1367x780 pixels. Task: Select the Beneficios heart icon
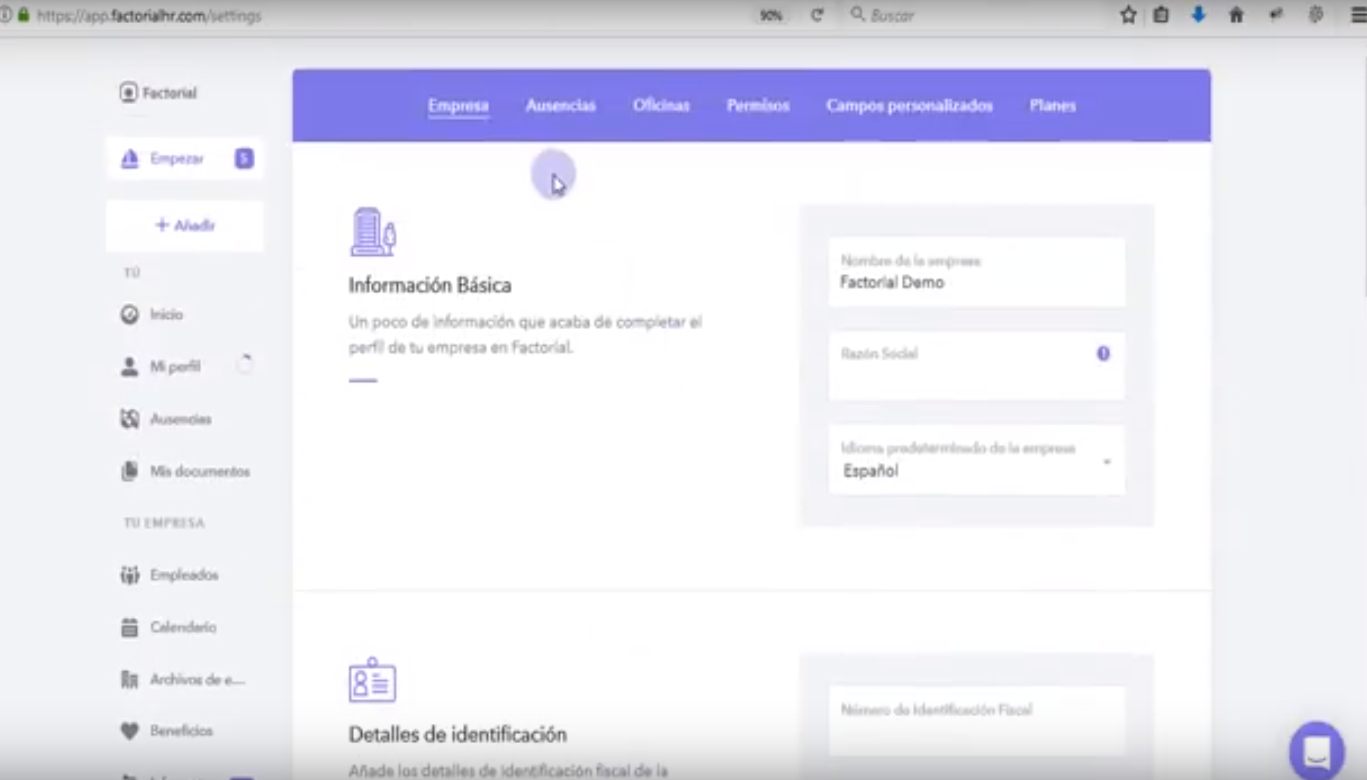[x=129, y=731]
